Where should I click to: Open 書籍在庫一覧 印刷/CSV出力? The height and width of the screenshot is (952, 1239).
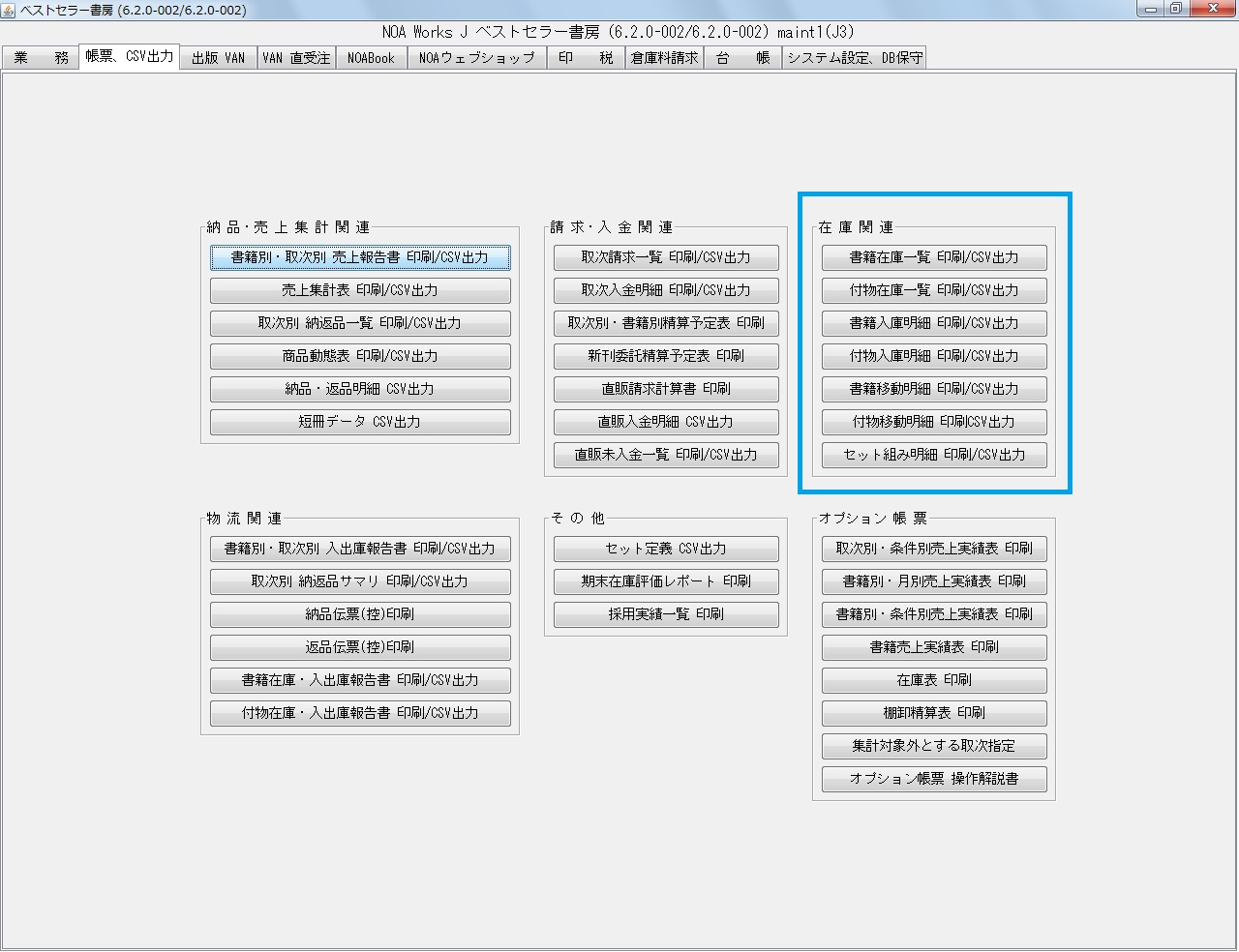(x=933, y=257)
